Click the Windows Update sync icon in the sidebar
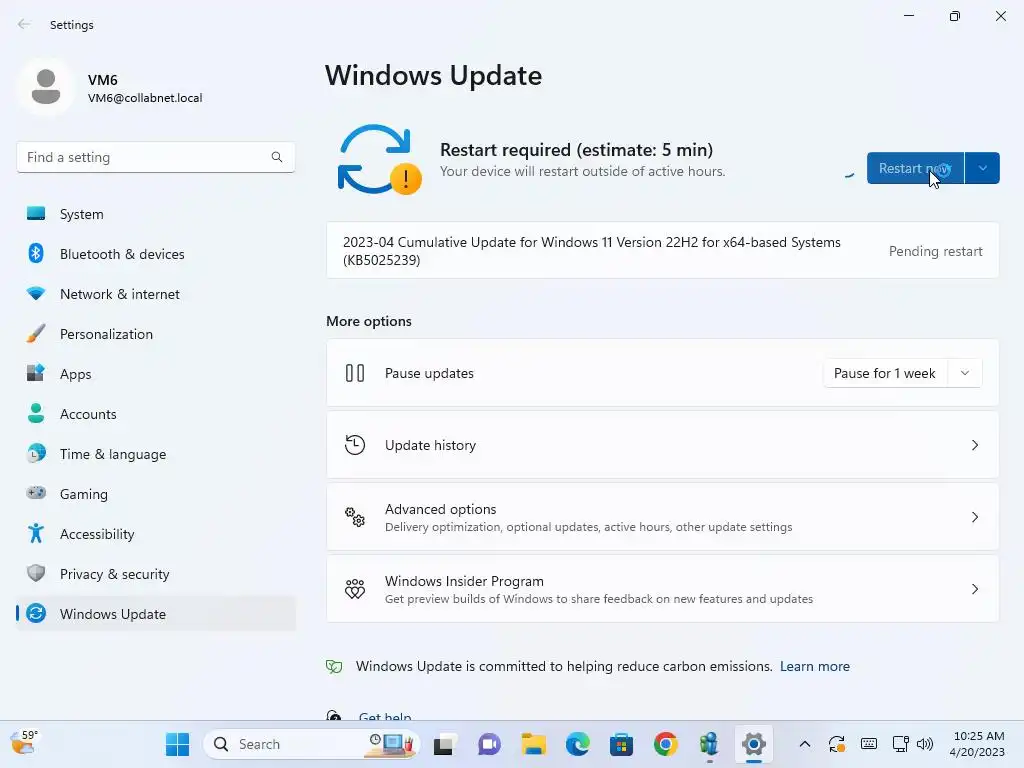The width and height of the screenshot is (1024, 768). [36, 613]
